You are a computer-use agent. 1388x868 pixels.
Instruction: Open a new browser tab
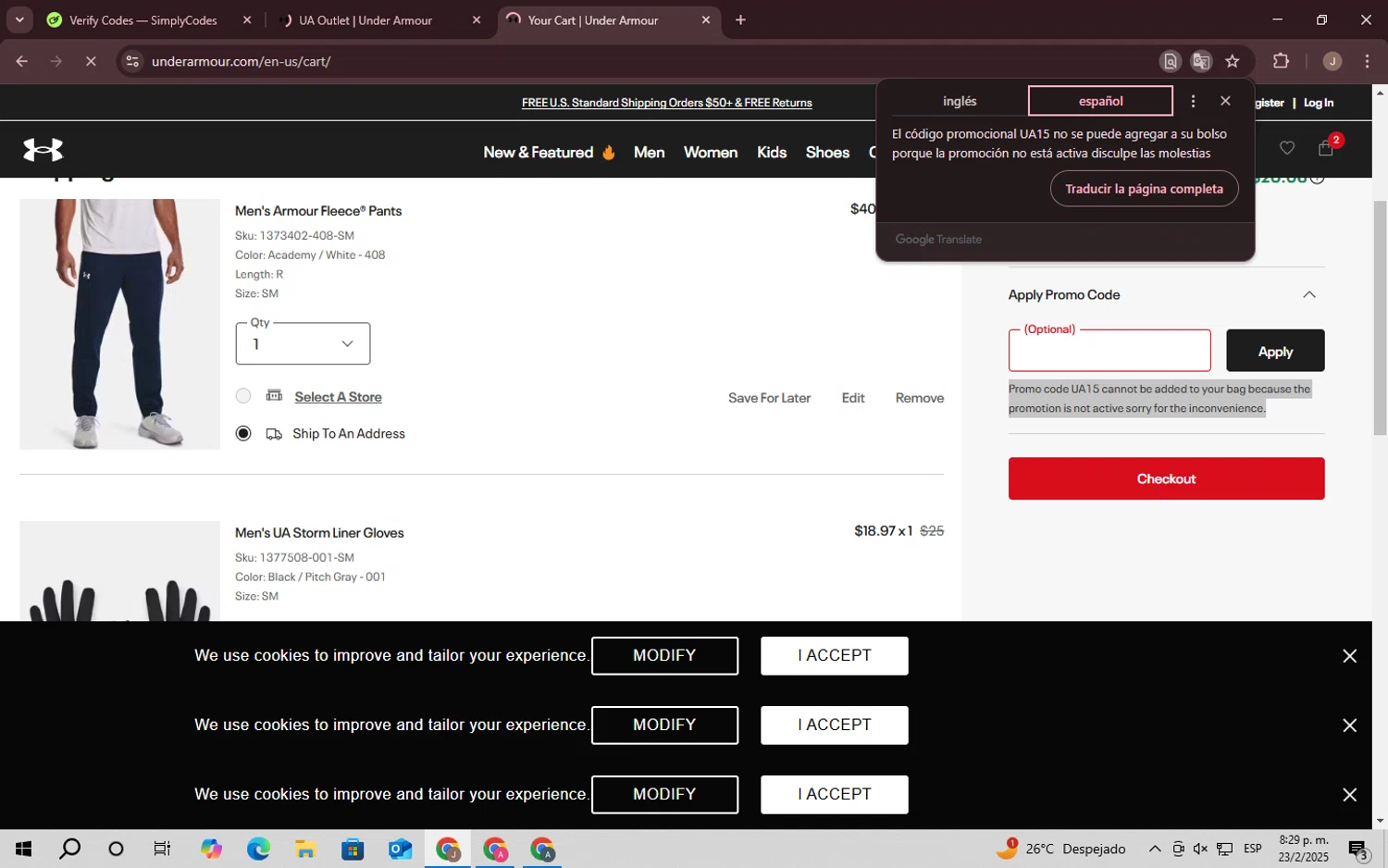740,20
